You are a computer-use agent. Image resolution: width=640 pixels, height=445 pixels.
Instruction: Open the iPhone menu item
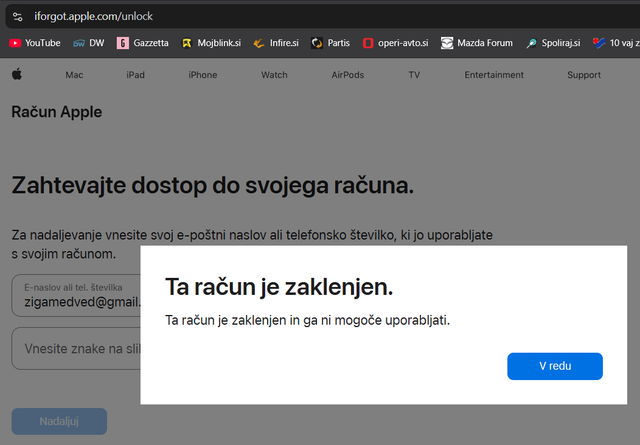pos(203,75)
